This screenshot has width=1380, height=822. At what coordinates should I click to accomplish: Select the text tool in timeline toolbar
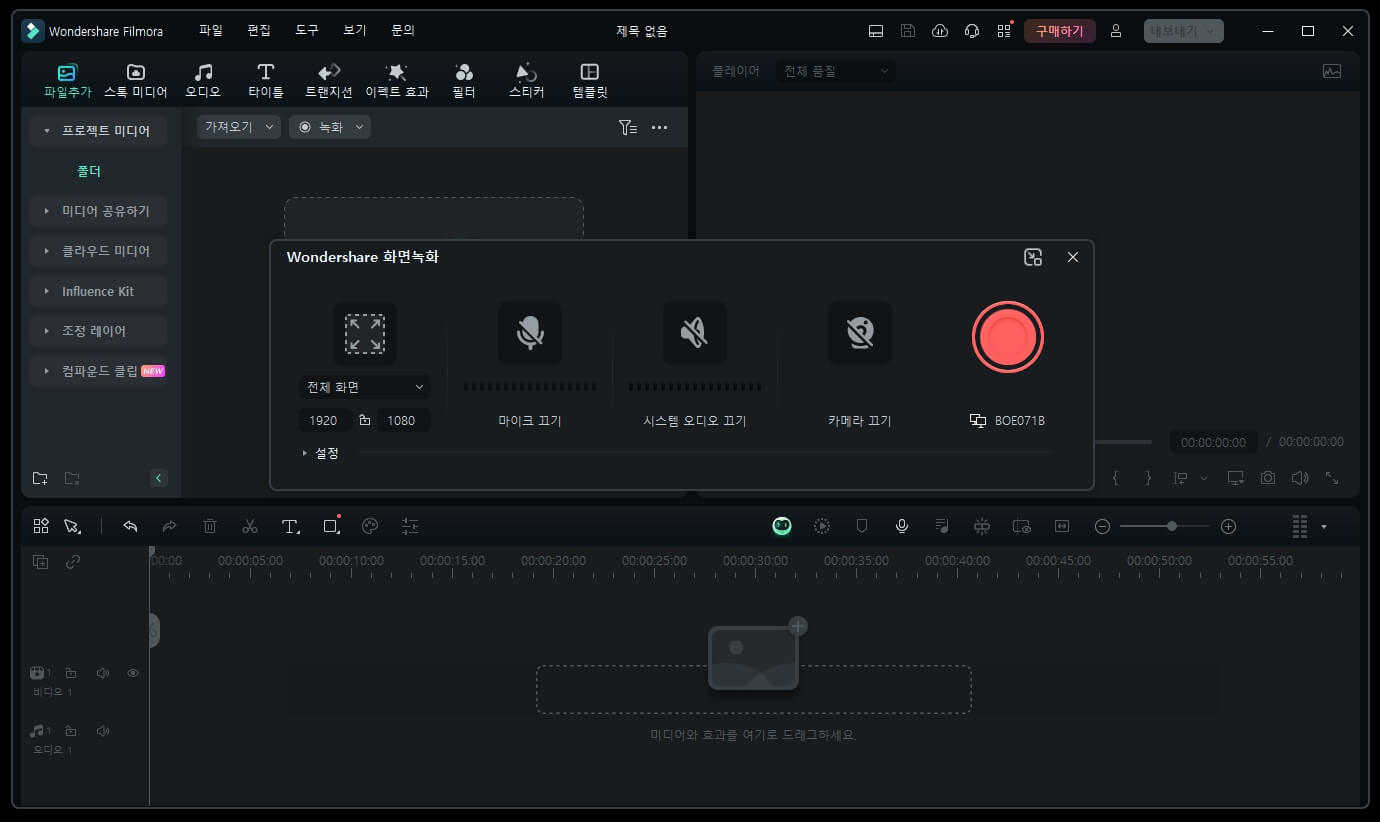[x=290, y=526]
